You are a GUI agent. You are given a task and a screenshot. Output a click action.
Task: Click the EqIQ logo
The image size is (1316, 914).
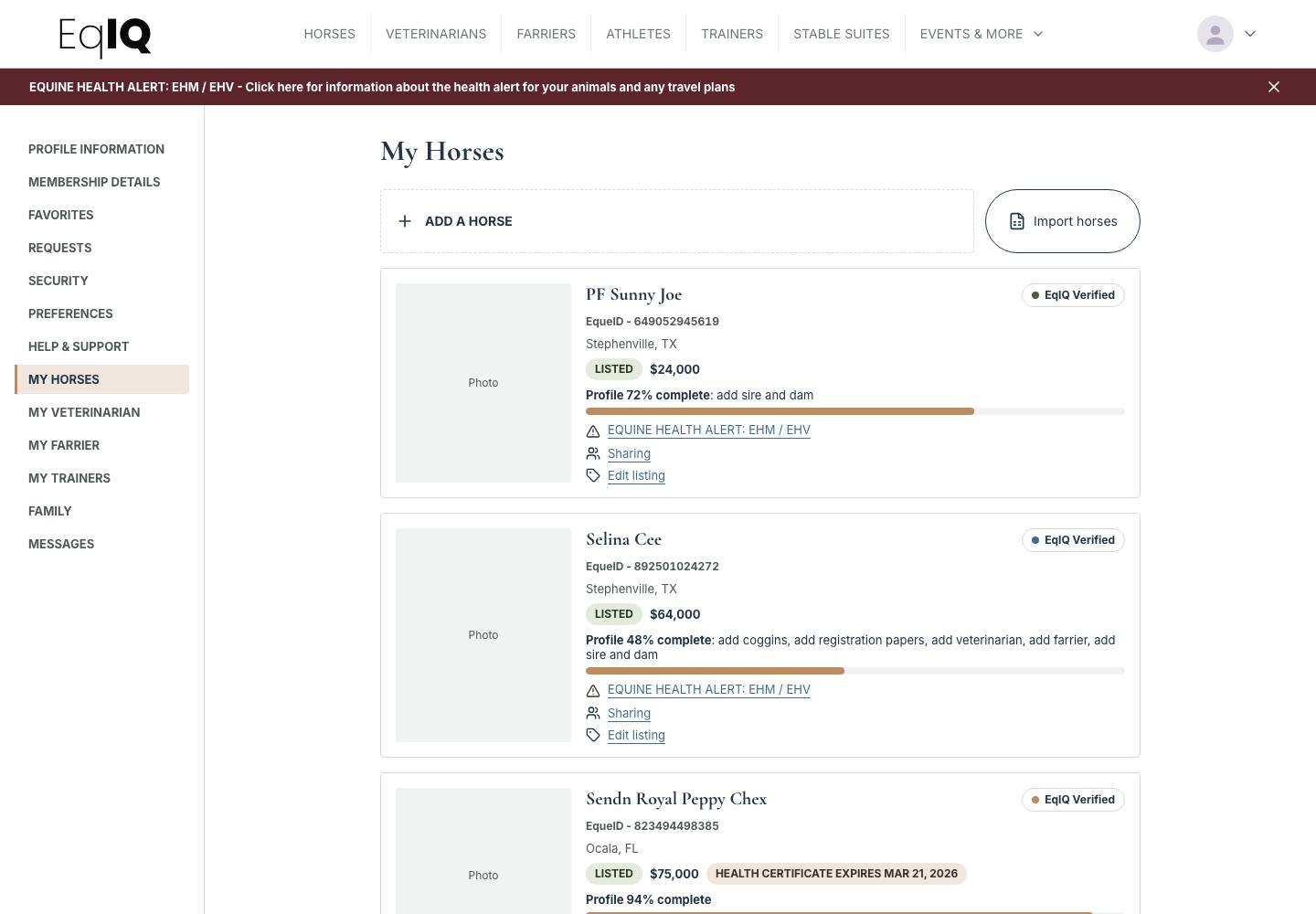(105, 37)
